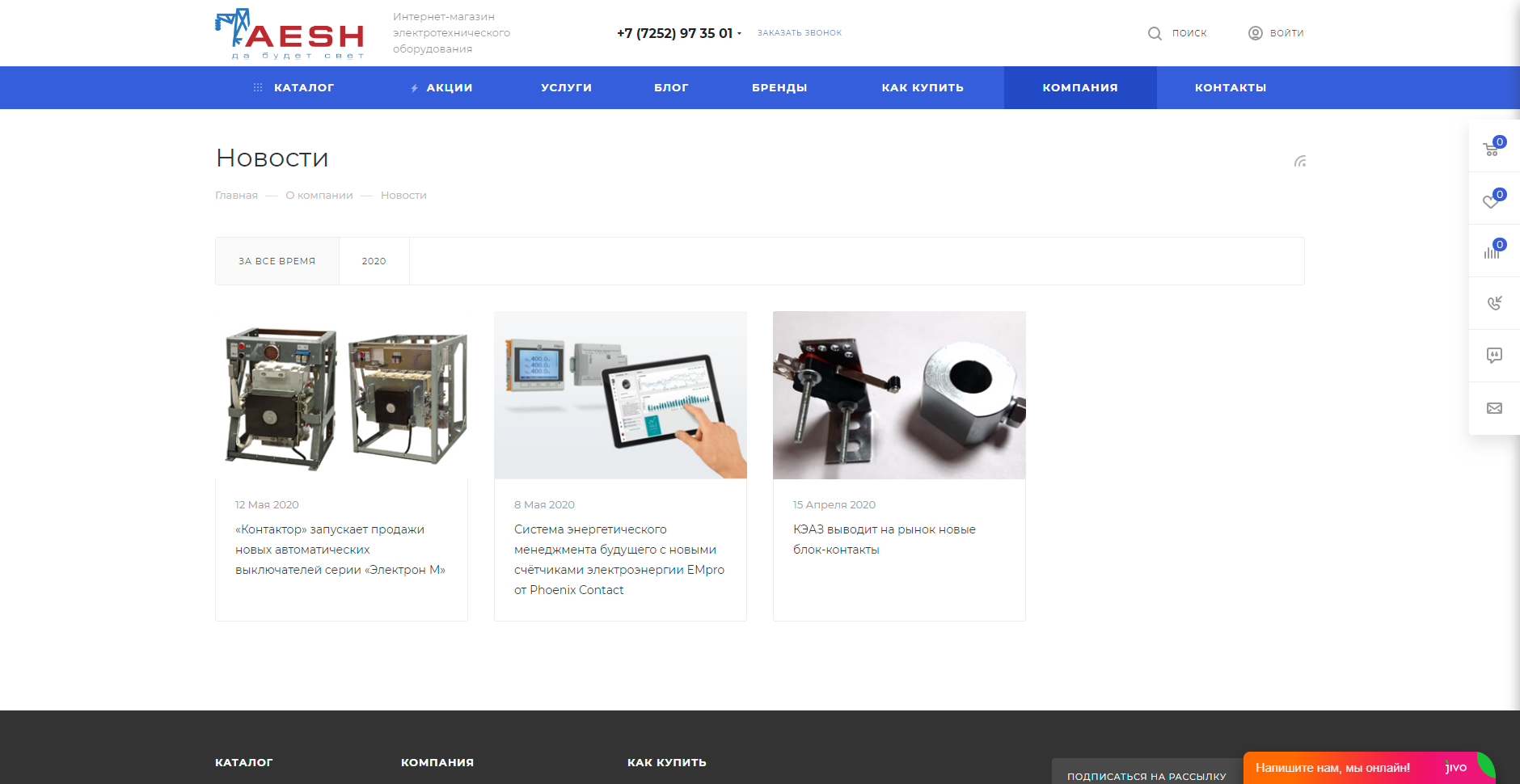Screen dimensions: 1520x784
Task: Expand the phone number dropdown arrow
Action: click(x=739, y=34)
